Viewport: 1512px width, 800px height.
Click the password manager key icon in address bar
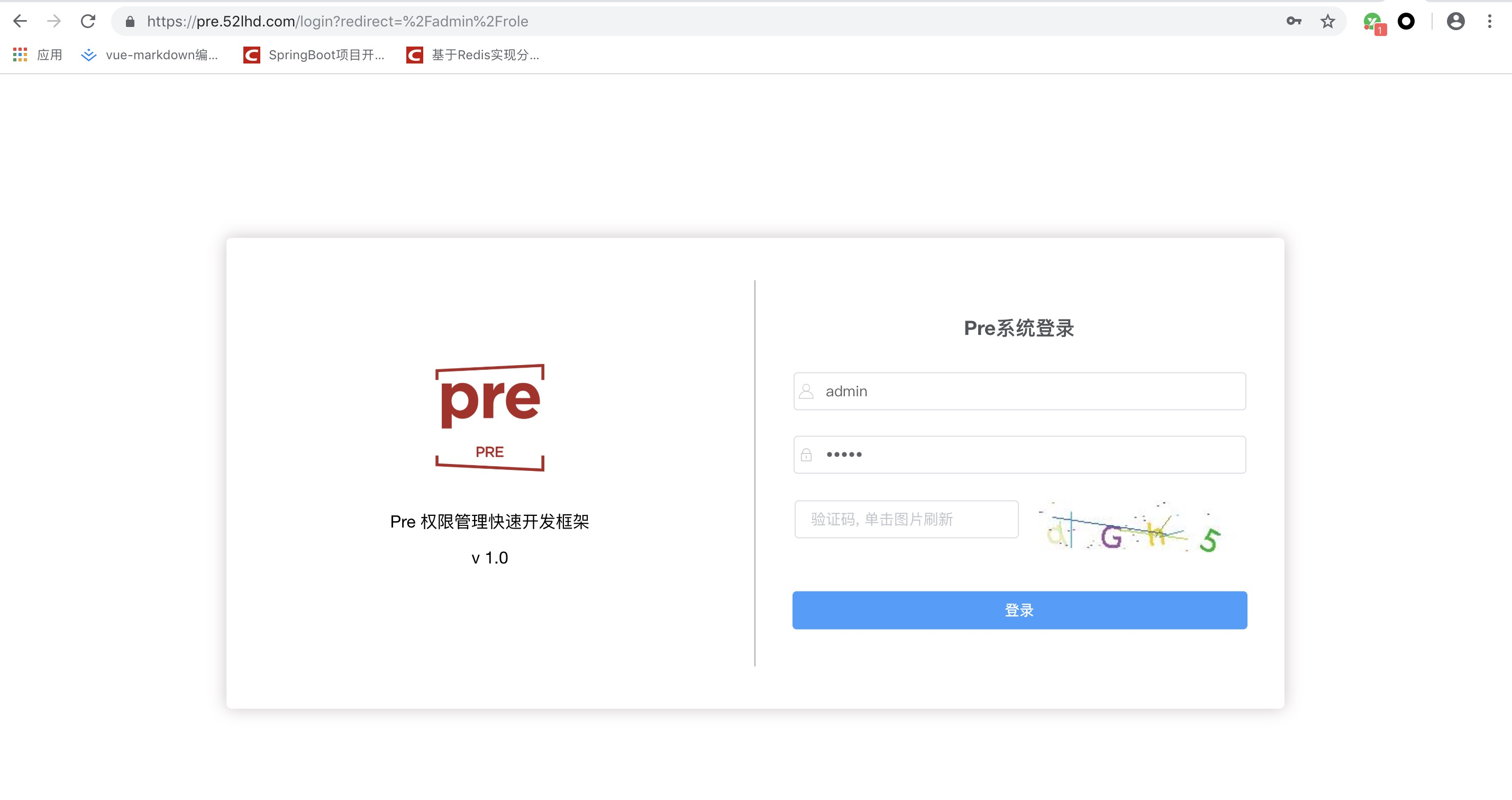(1294, 21)
